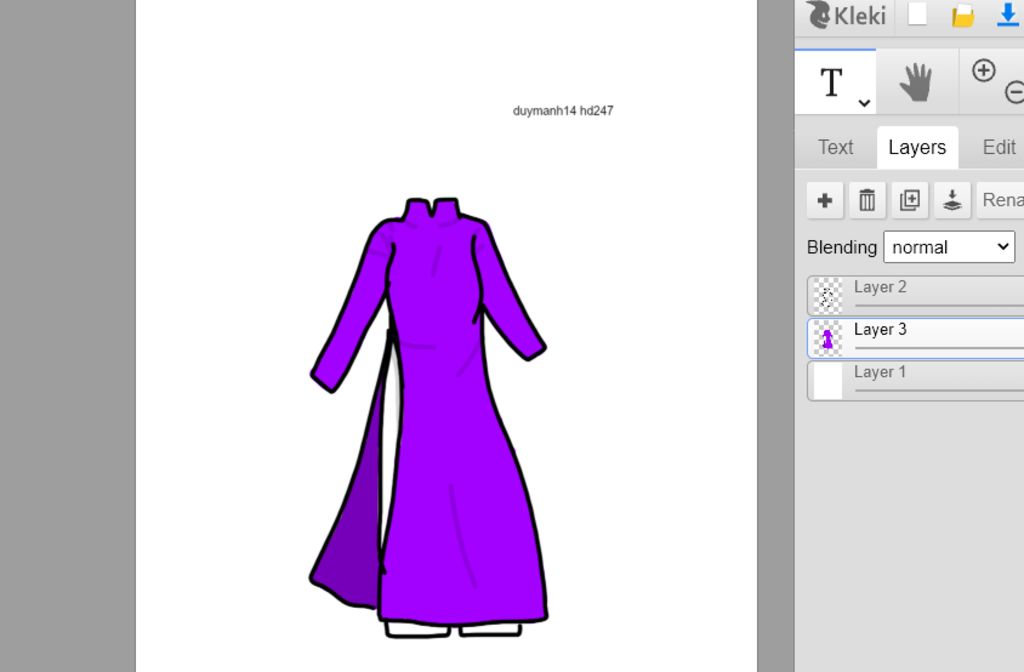Zoom out with the minus magnifier
This screenshot has width=1024, height=672.
pos(1014,92)
